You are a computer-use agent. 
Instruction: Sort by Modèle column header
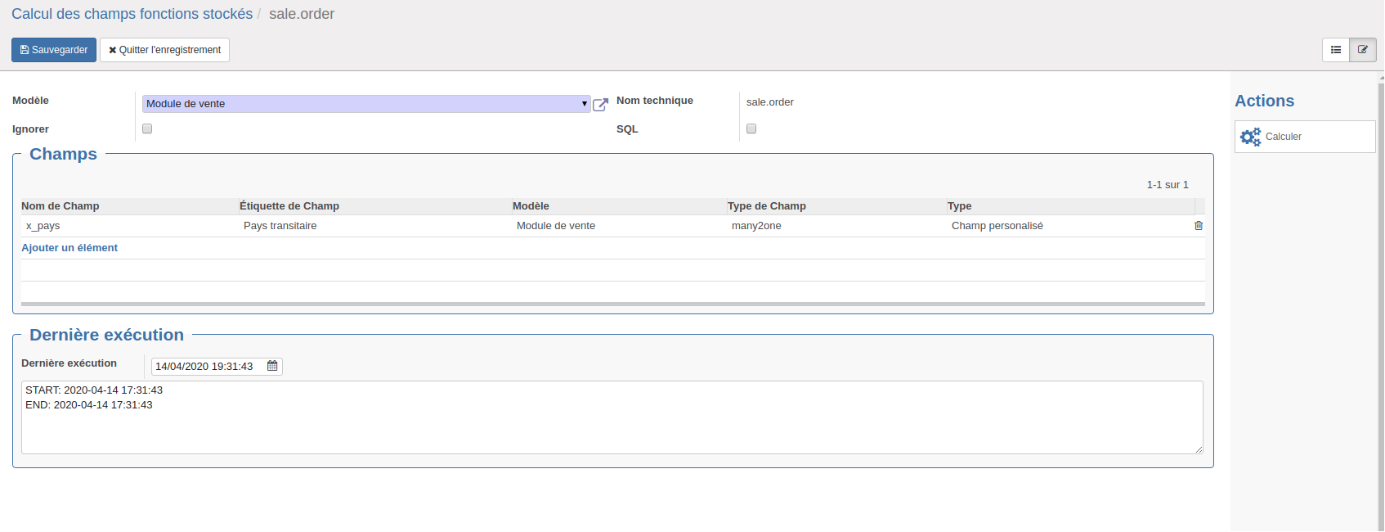531,206
